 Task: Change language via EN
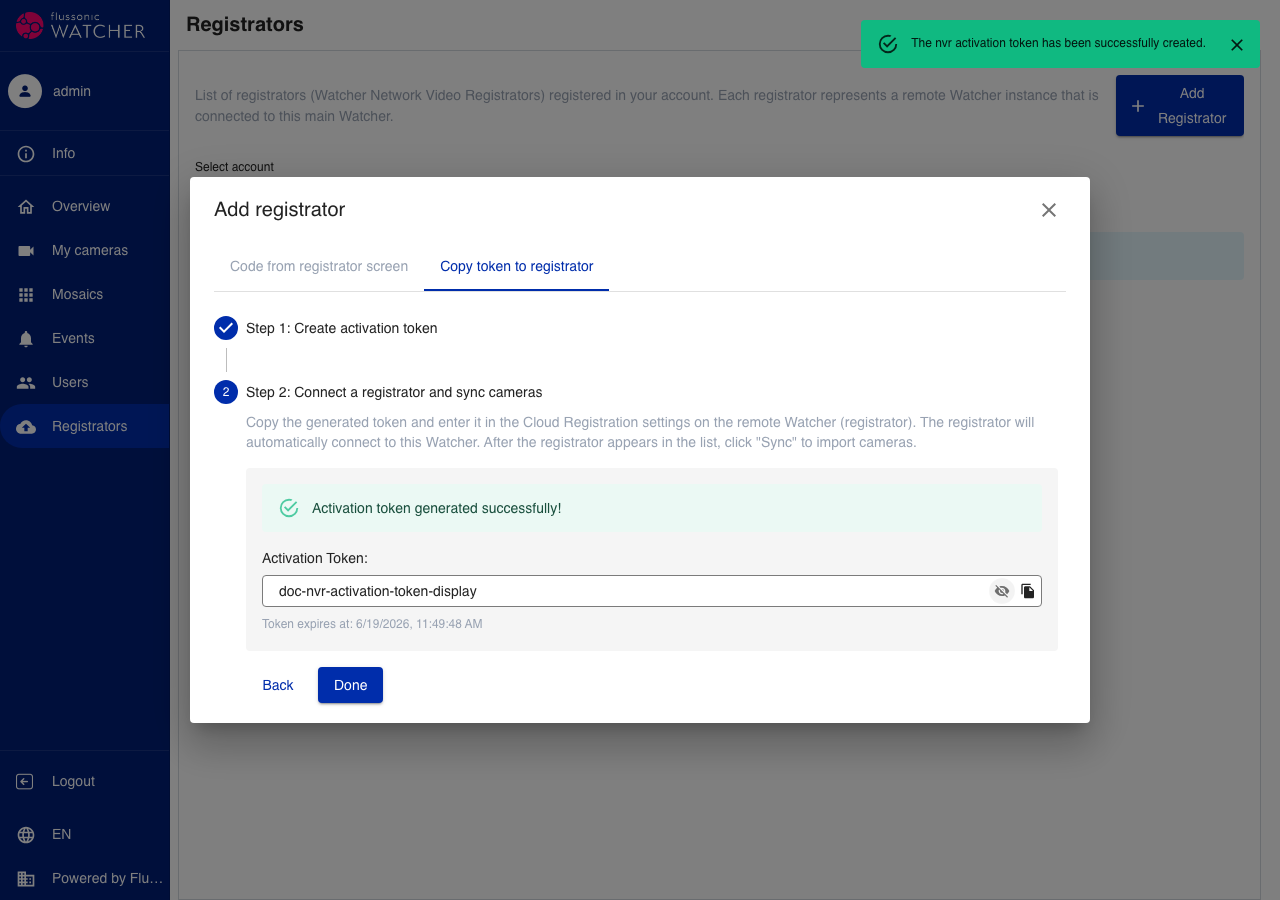[x=85, y=835]
